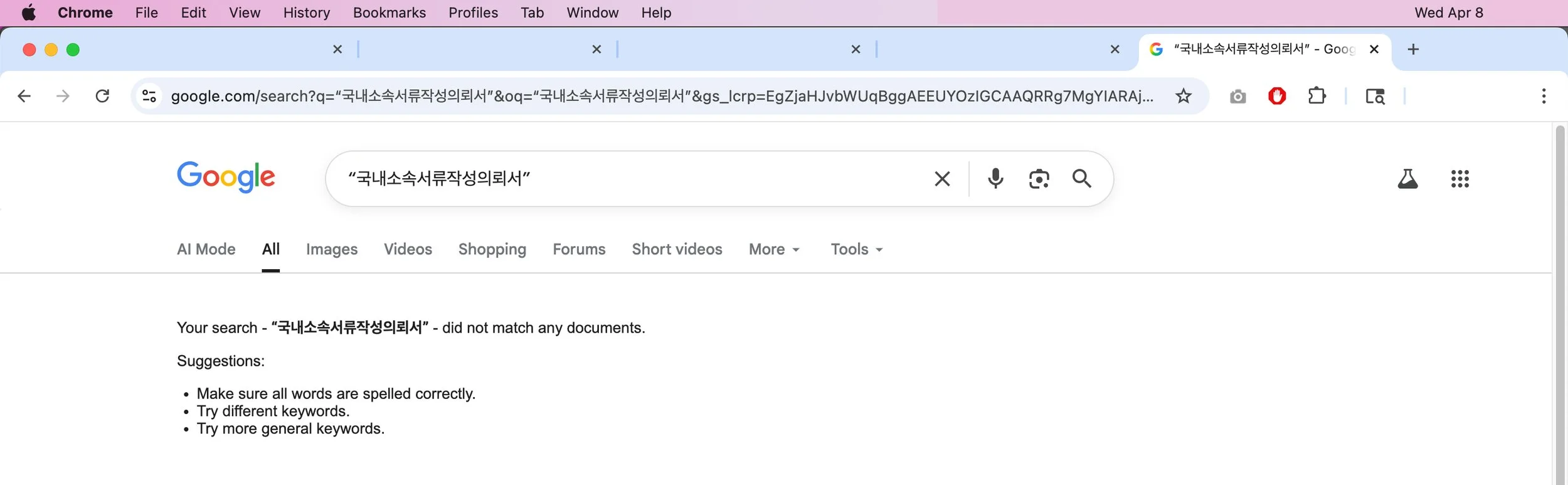Open the View menu
This screenshot has height=485, width=1568.
tap(245, 13)
